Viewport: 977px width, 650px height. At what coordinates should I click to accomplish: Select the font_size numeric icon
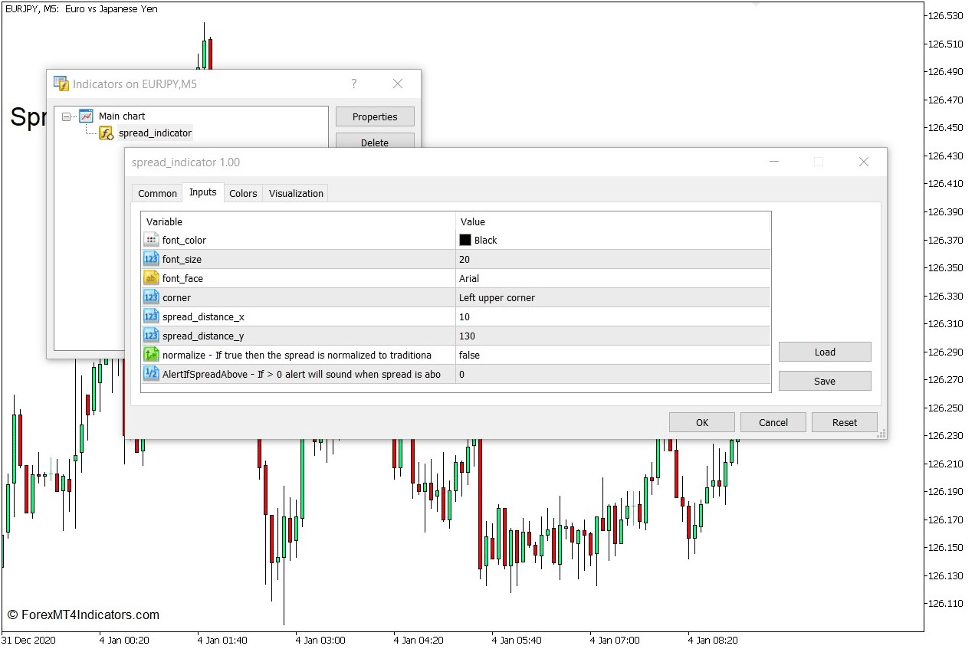pyautogui.click(x=151, y=259)
